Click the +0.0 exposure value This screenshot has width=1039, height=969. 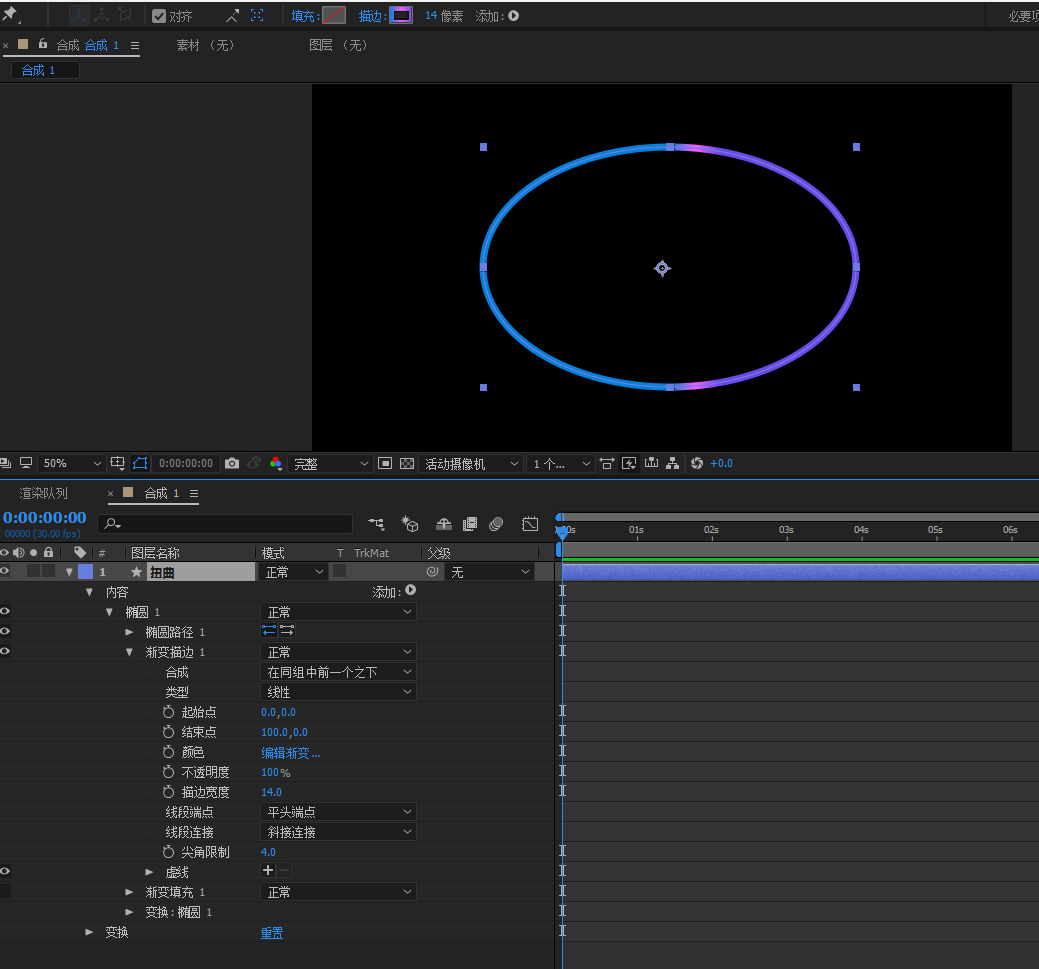722,463
